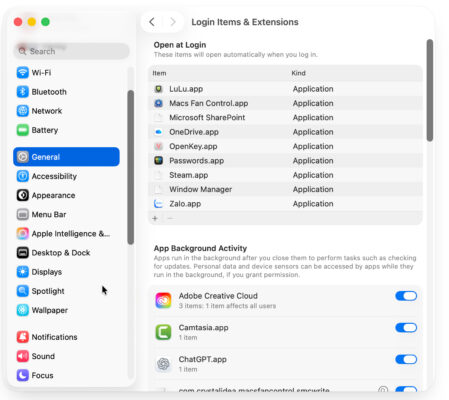The width and height of the screenshot is (449, 400).
Task: Select the LuLu.app name text
Action: click(x=186, y=89)
